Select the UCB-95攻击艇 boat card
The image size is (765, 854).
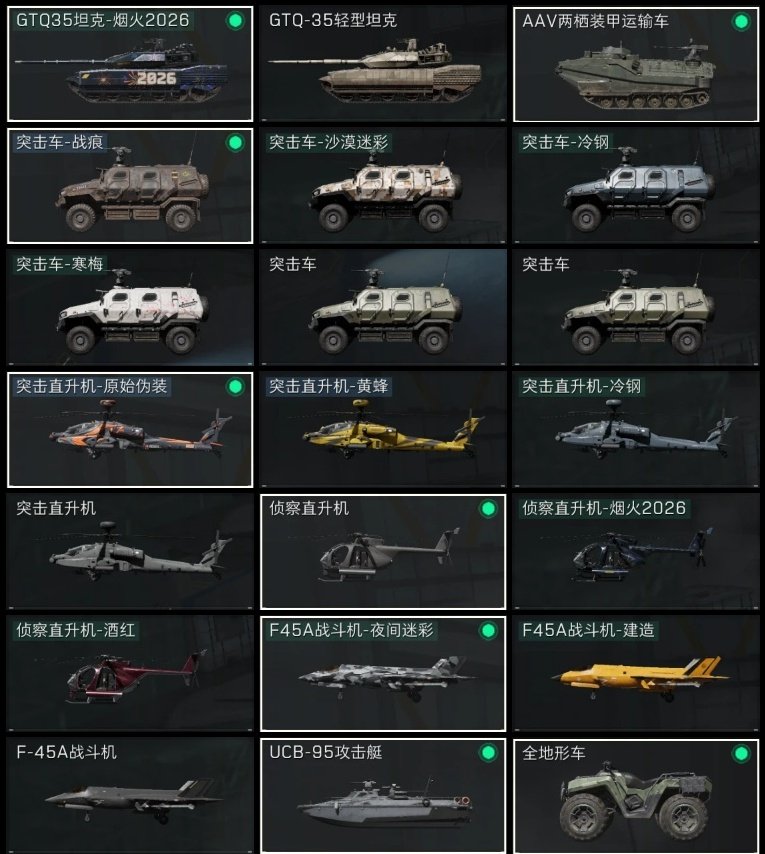pos(383,796)
